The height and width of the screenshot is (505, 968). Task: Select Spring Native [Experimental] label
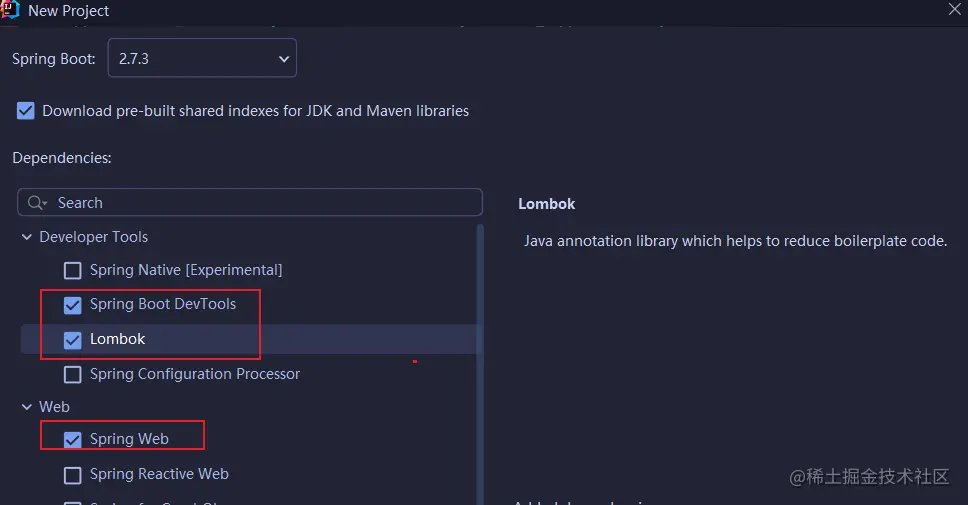(x=186, y=270)
